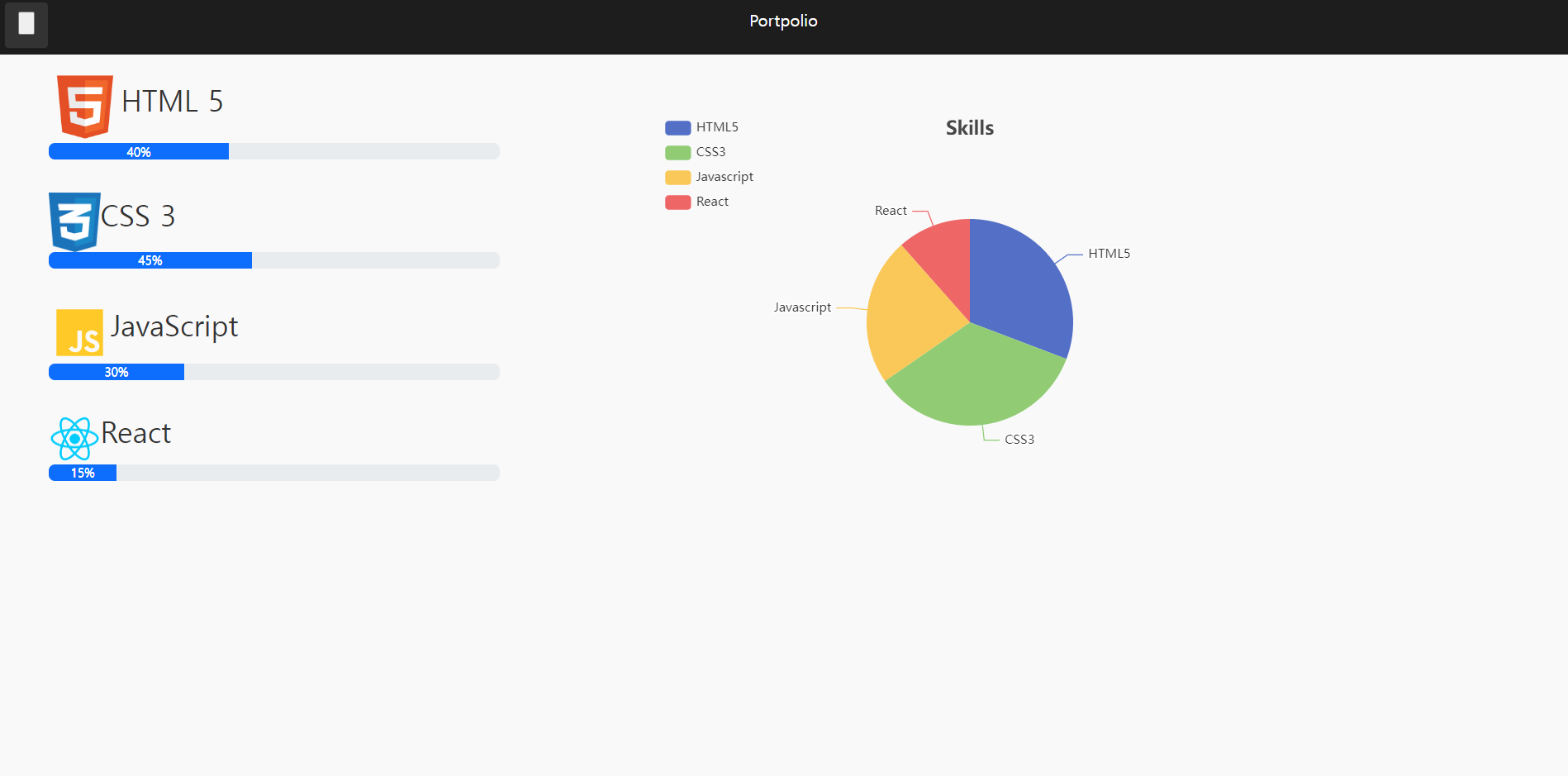This screenshot has height=776, width=1568.
Task: Click the Portpolio title in the header
Action: 782,21
